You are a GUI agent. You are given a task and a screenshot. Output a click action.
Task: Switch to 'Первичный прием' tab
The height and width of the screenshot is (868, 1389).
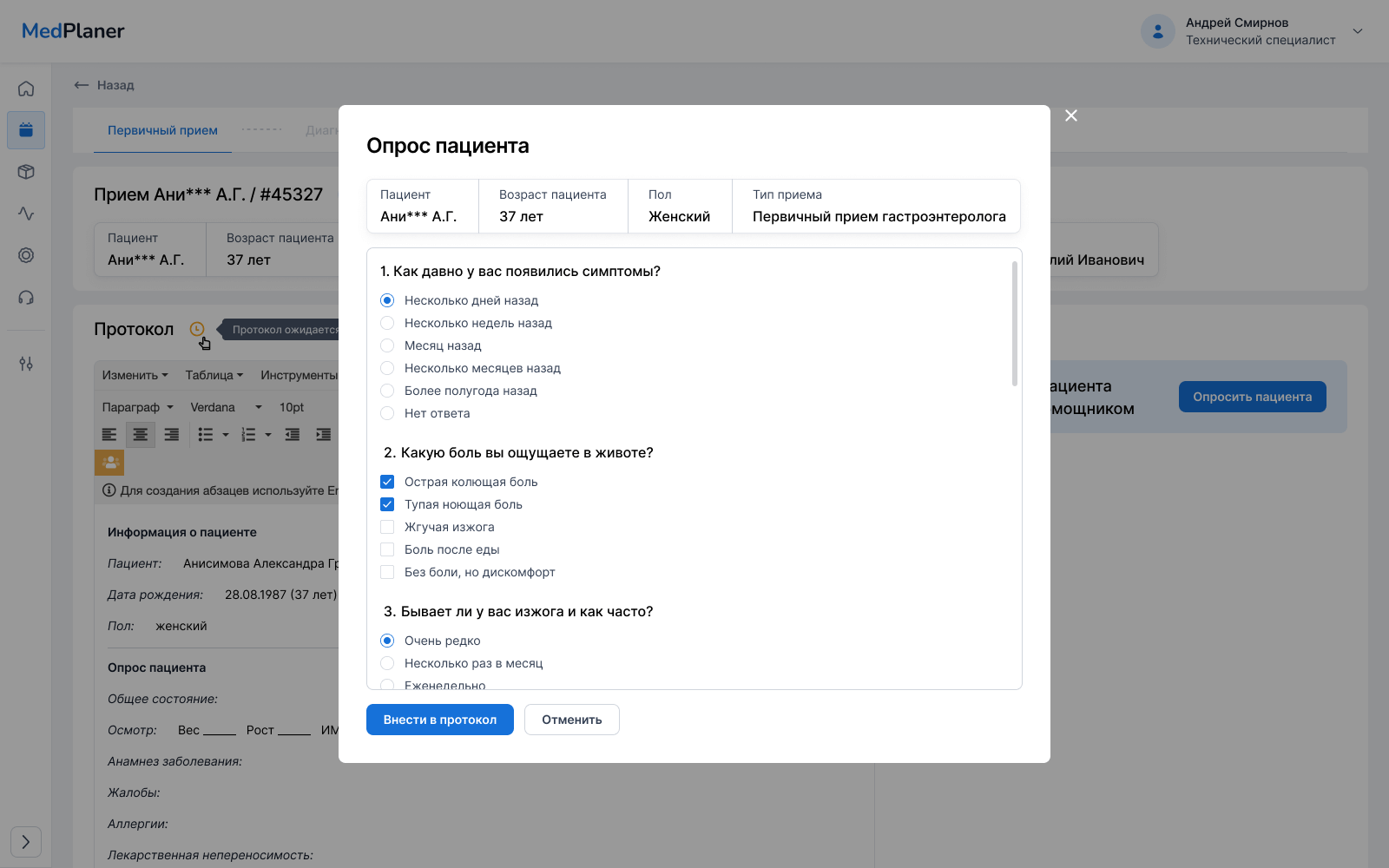(162, 130)
